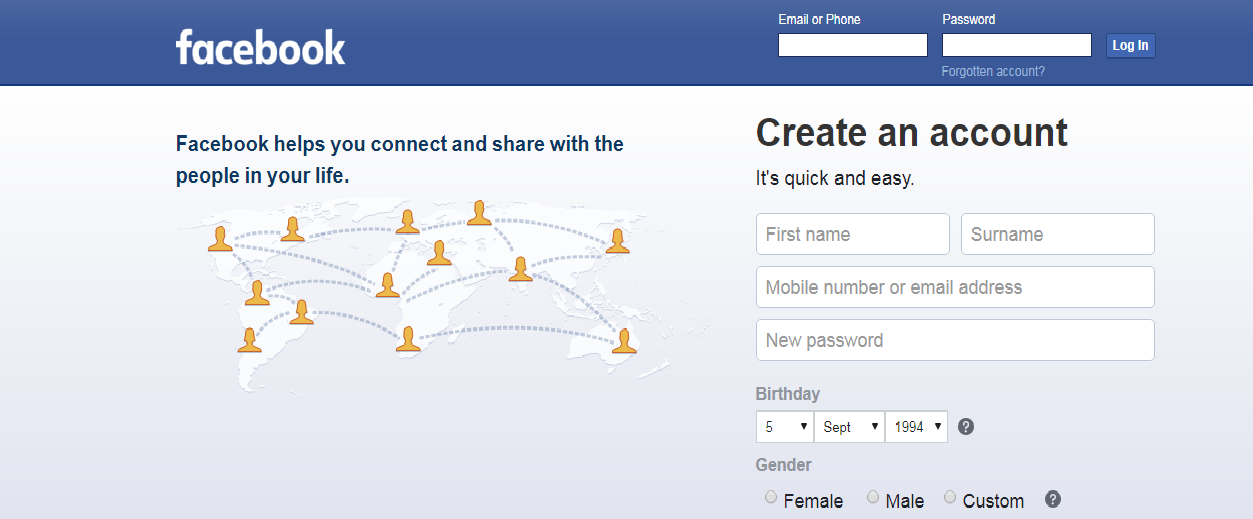The image size is (1253, 519).
Task: Open the Forgotten account? link
Action: pos(993,71)
